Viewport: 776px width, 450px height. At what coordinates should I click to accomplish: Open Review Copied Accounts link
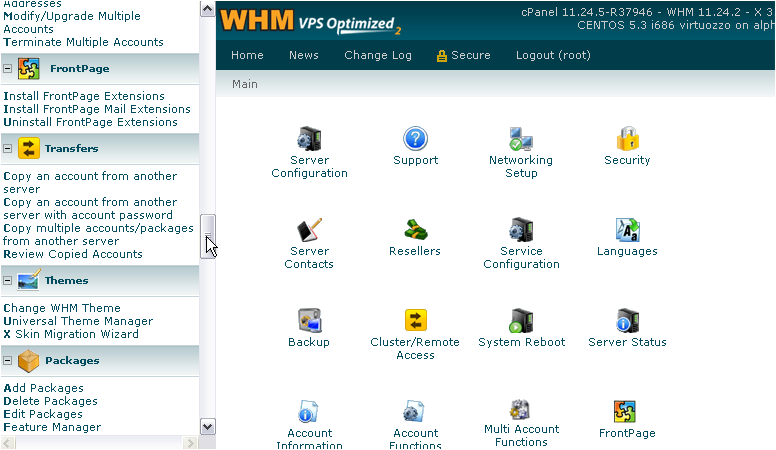point(73,254)
